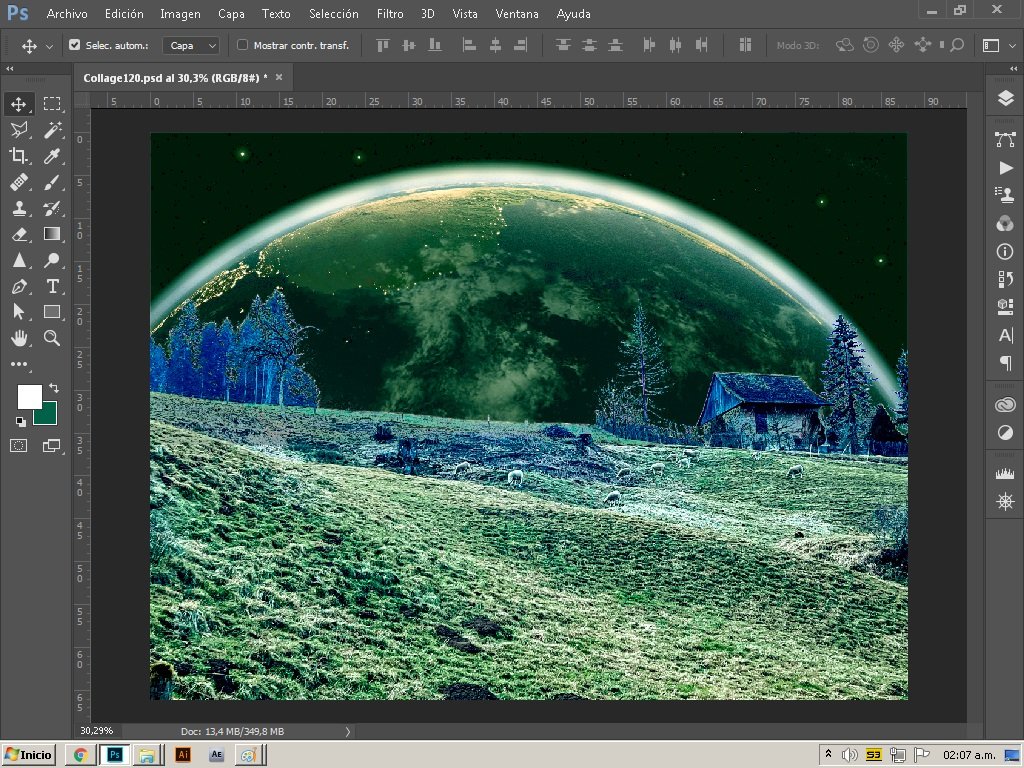Viewport: 1024px width, 768px height.
Task: Select the Healing Brush tool
Action: [18, 182]
